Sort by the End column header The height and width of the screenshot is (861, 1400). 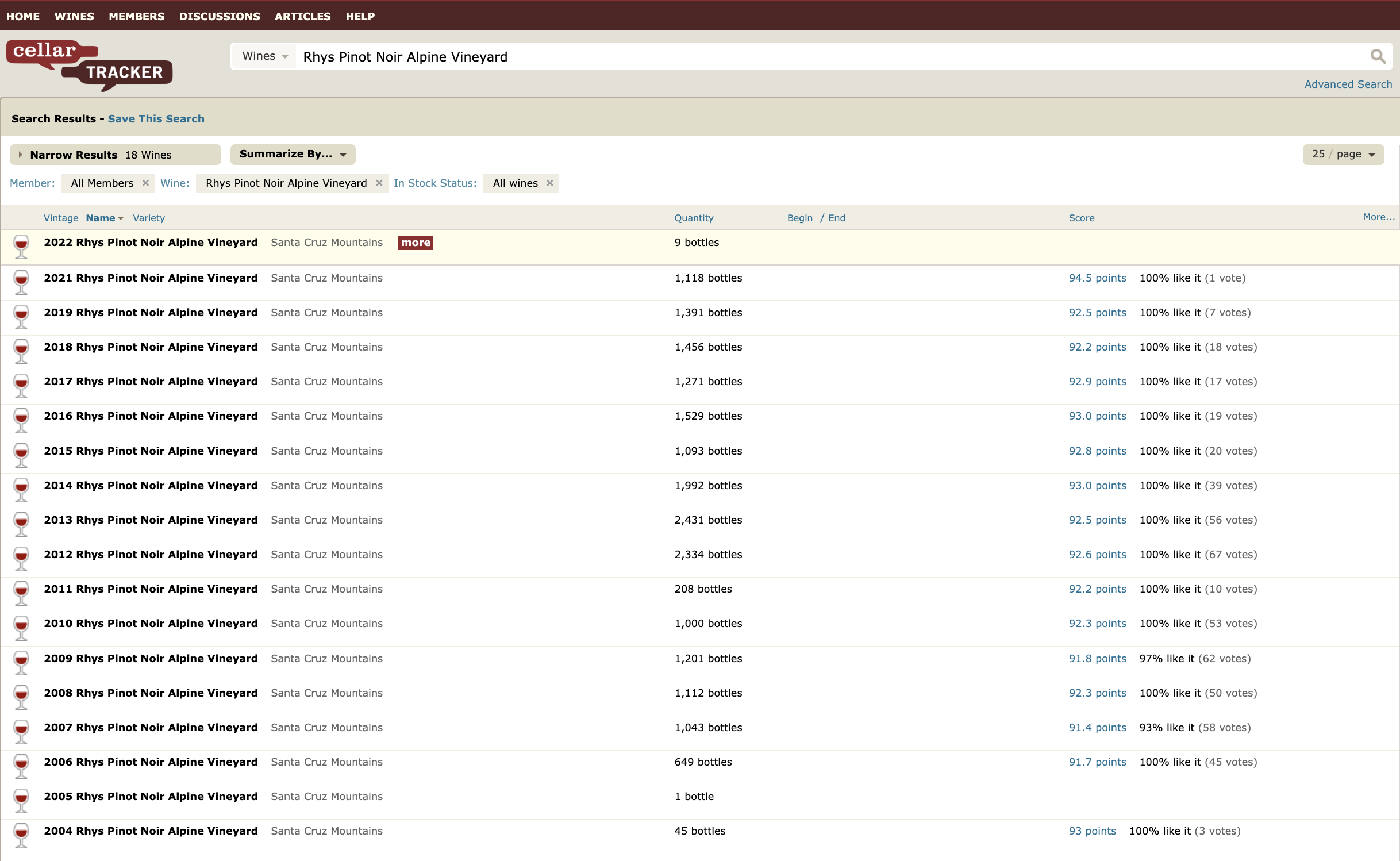coord(837,218)
